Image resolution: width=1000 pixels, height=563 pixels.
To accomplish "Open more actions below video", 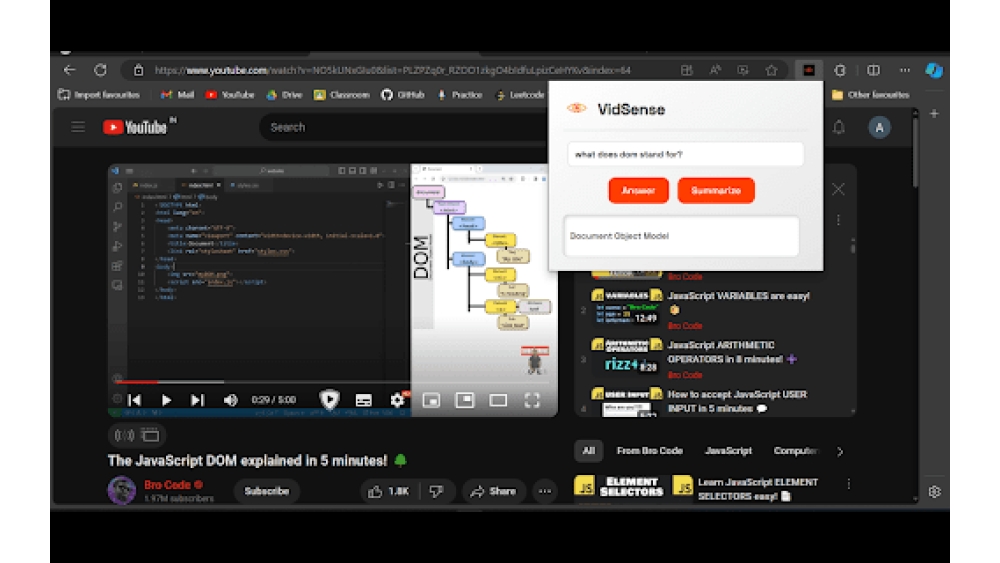I will (545, 491).
